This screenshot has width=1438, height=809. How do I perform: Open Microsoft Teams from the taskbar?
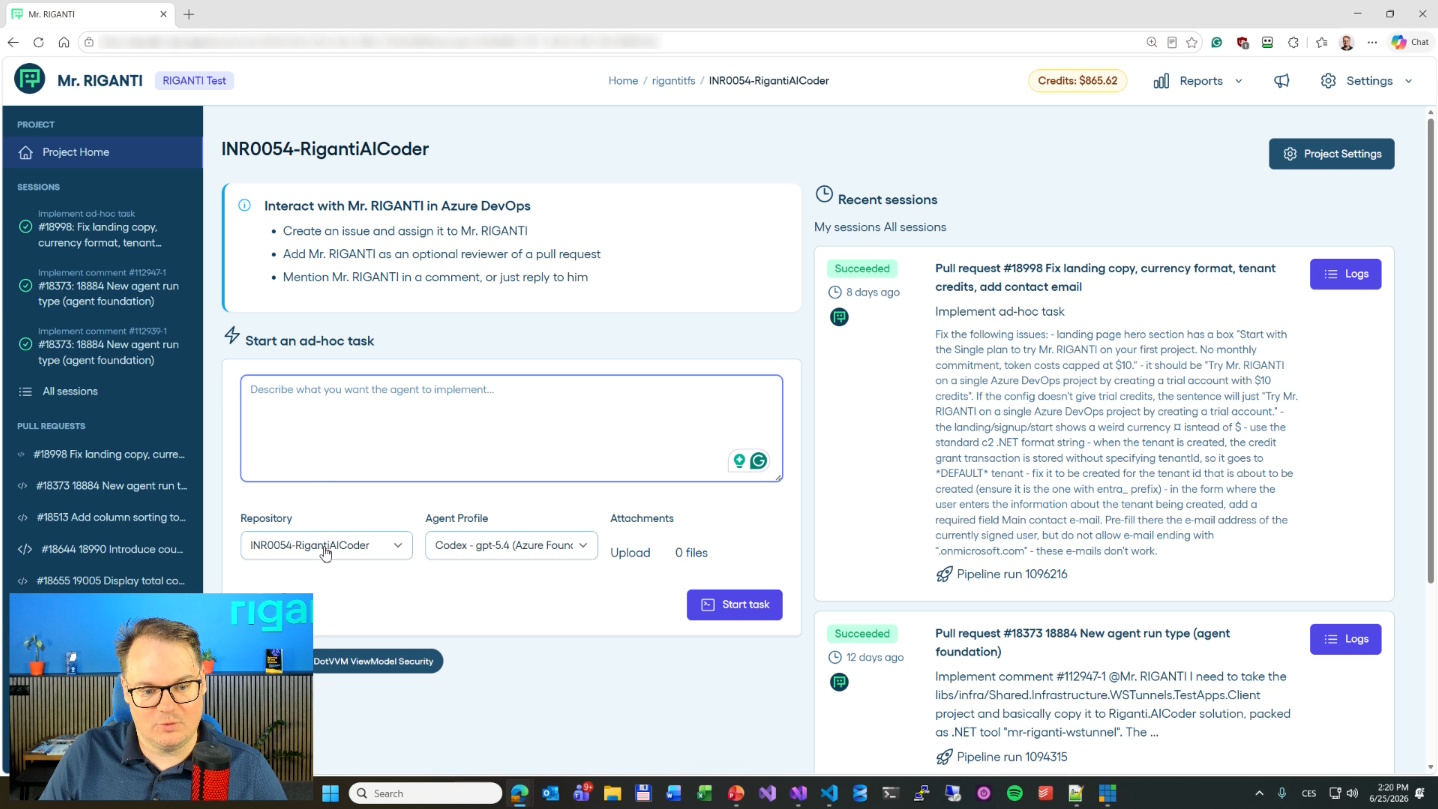581,793
